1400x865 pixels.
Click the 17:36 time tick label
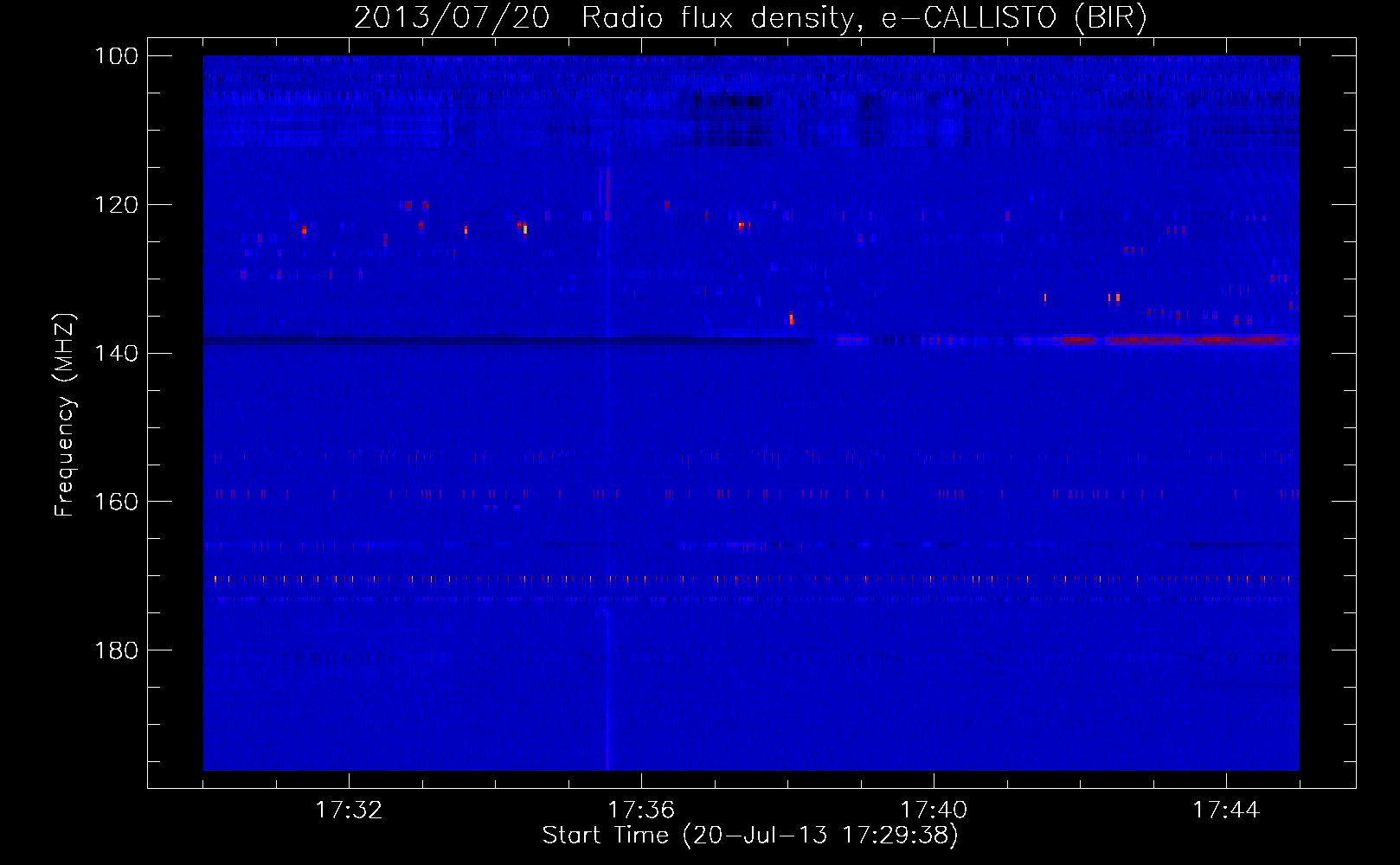pos(641,811)
